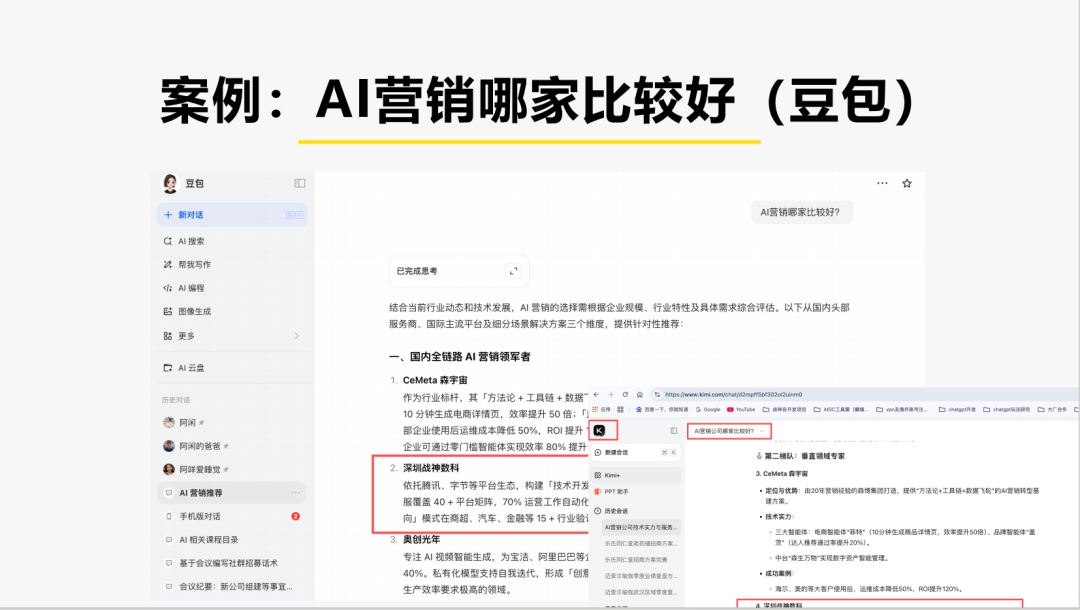Click 3. CeMeta 森宇宙 in the Kimi answer
The width and height of the screenshot is (1080, 610).
pyautogui.click(x=782, y=474)
